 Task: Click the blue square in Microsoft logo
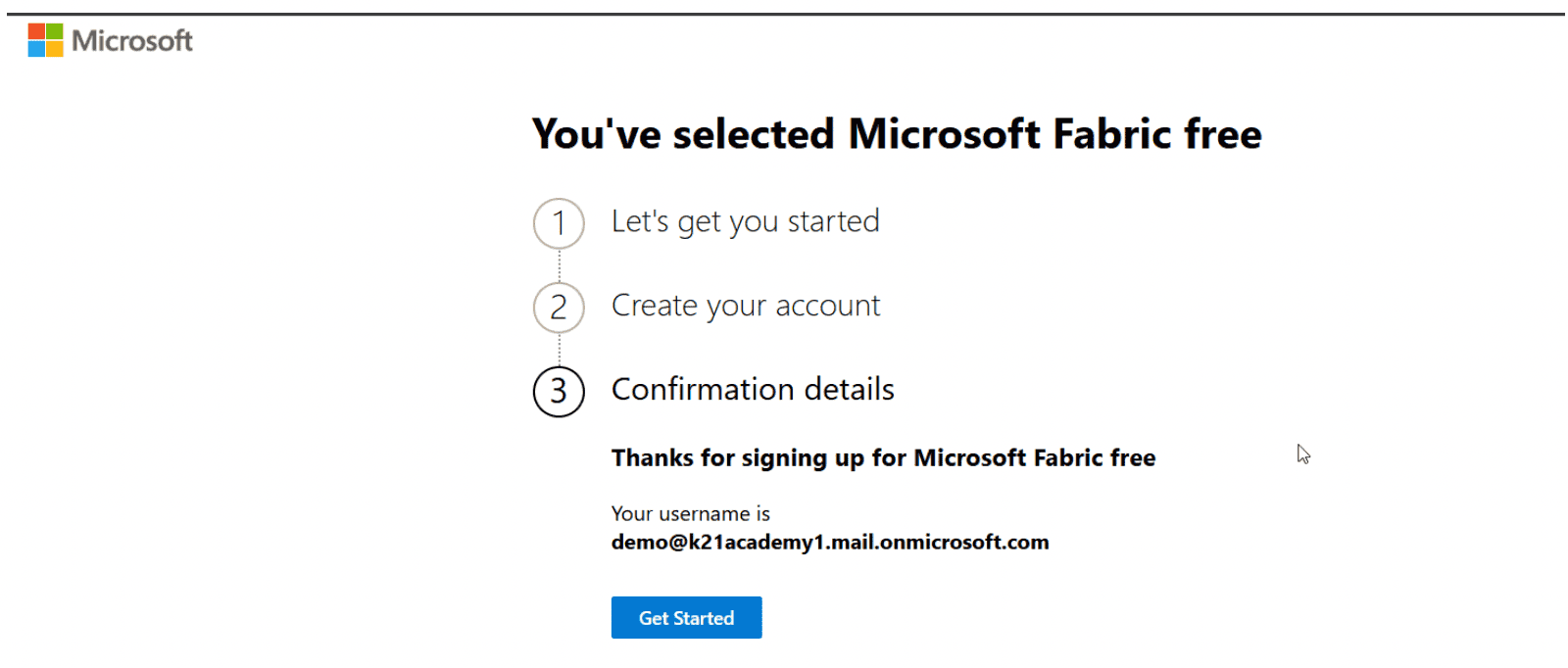36,49
